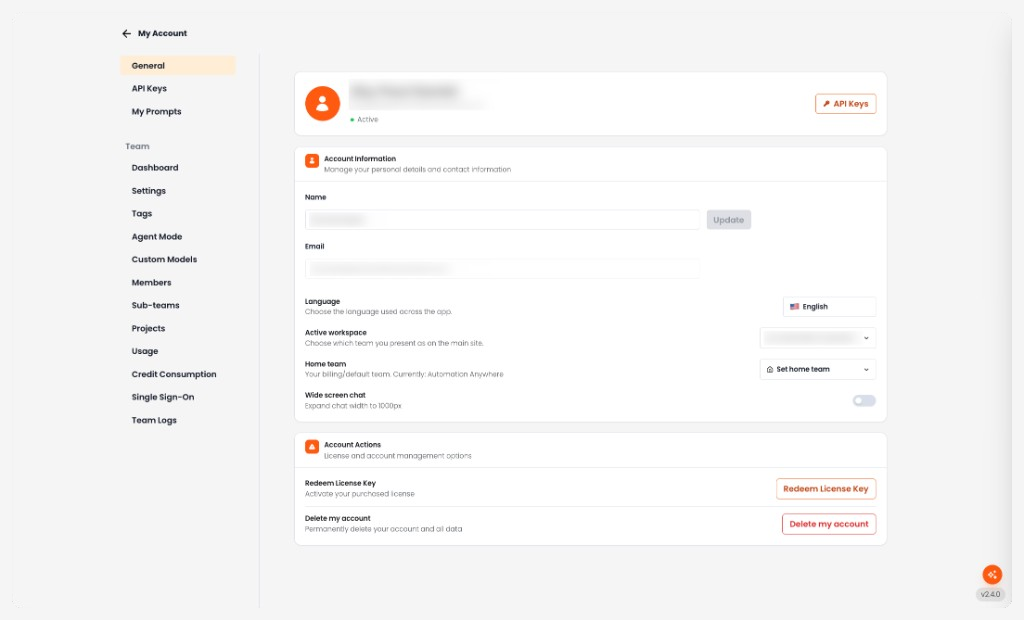1024x620 pixels.
Task: Open the English language selector
Action: coord(829,306)
